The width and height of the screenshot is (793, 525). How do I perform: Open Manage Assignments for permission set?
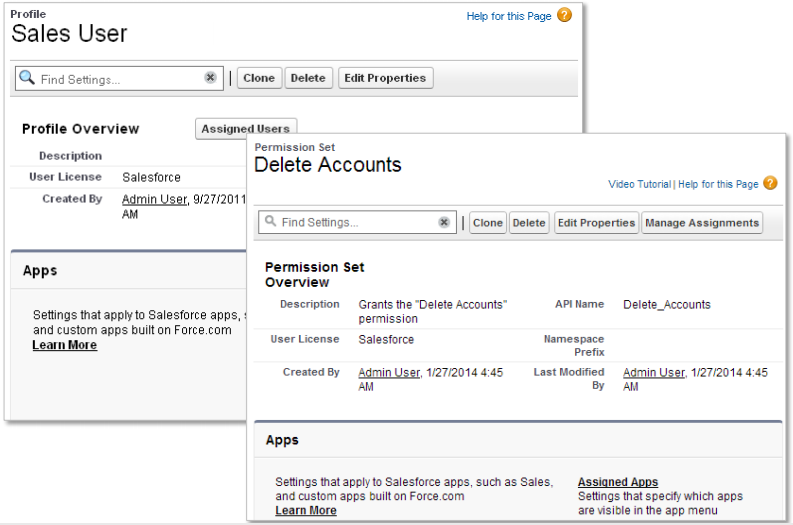pyautogui.click(x=702, y=223)
